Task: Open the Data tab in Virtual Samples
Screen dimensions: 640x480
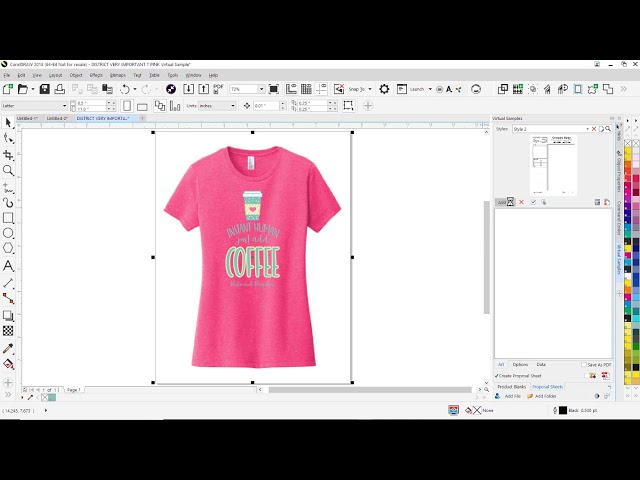Action: (541, 364)
